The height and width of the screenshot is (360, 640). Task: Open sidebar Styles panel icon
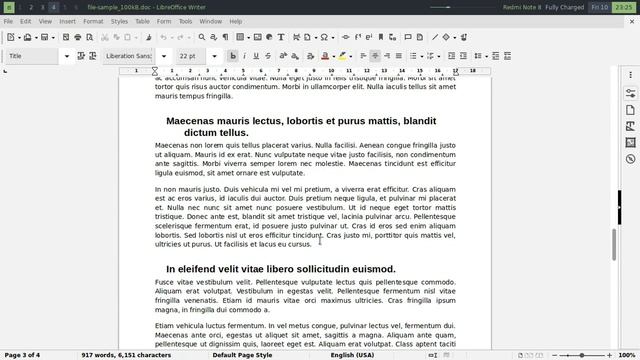(630, 126)
